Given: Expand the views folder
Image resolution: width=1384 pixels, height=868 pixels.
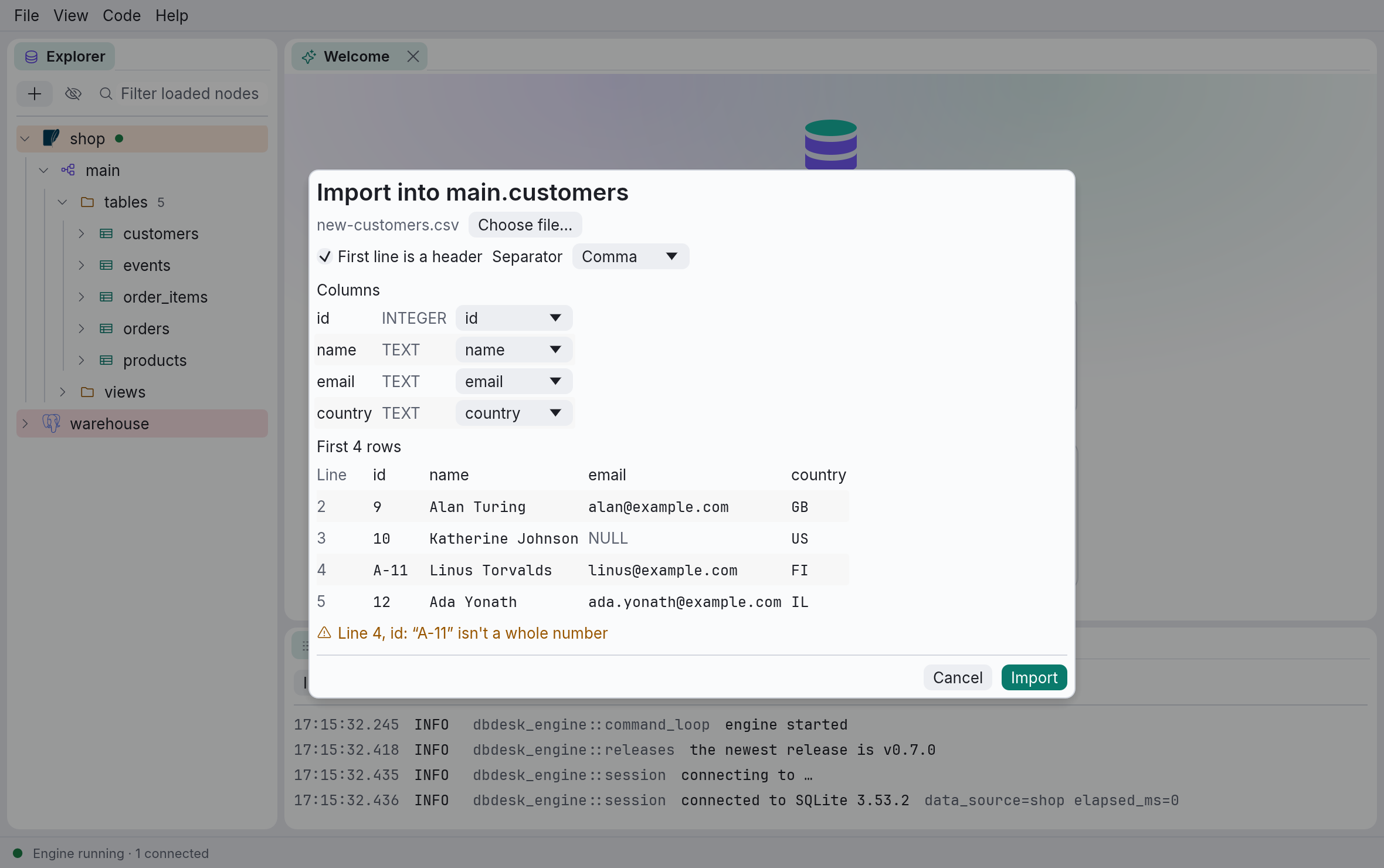Looking at the screenshot, I should (62, 392).
